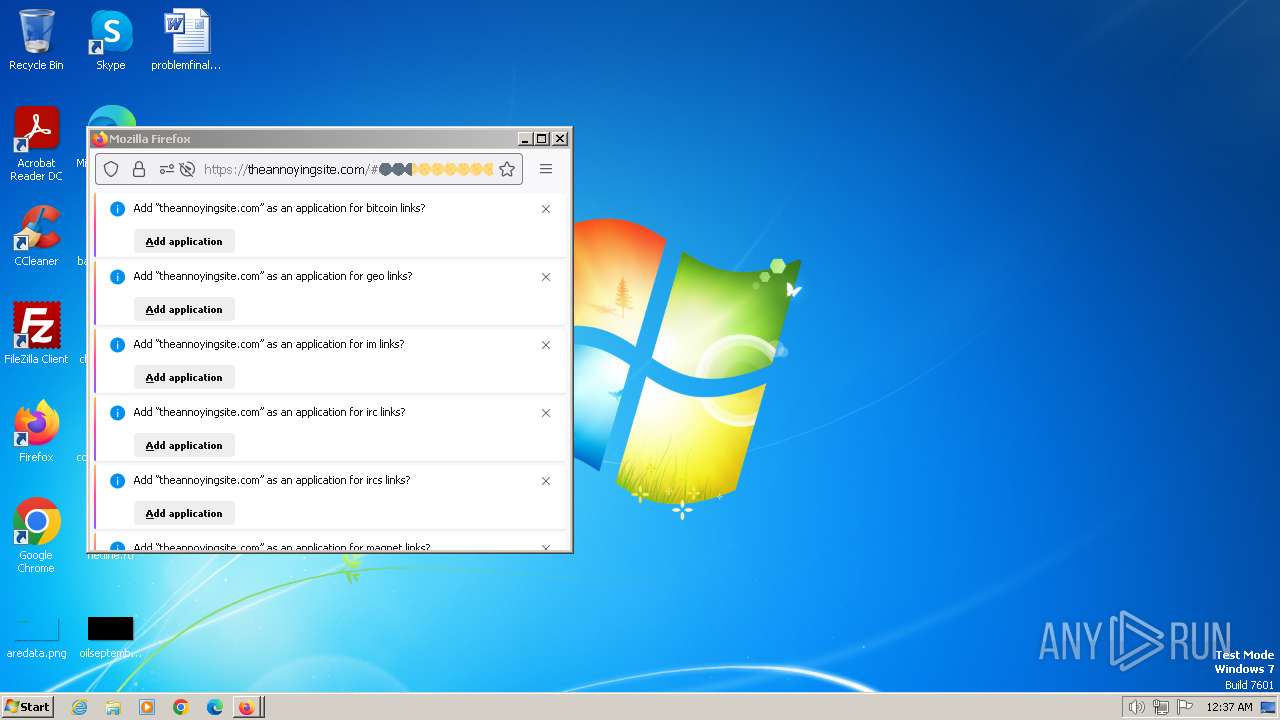The width and height of the screenshot is (1280, 720).
Task: Dismiss the ircs links notification
Action: (x=546, y=481)
